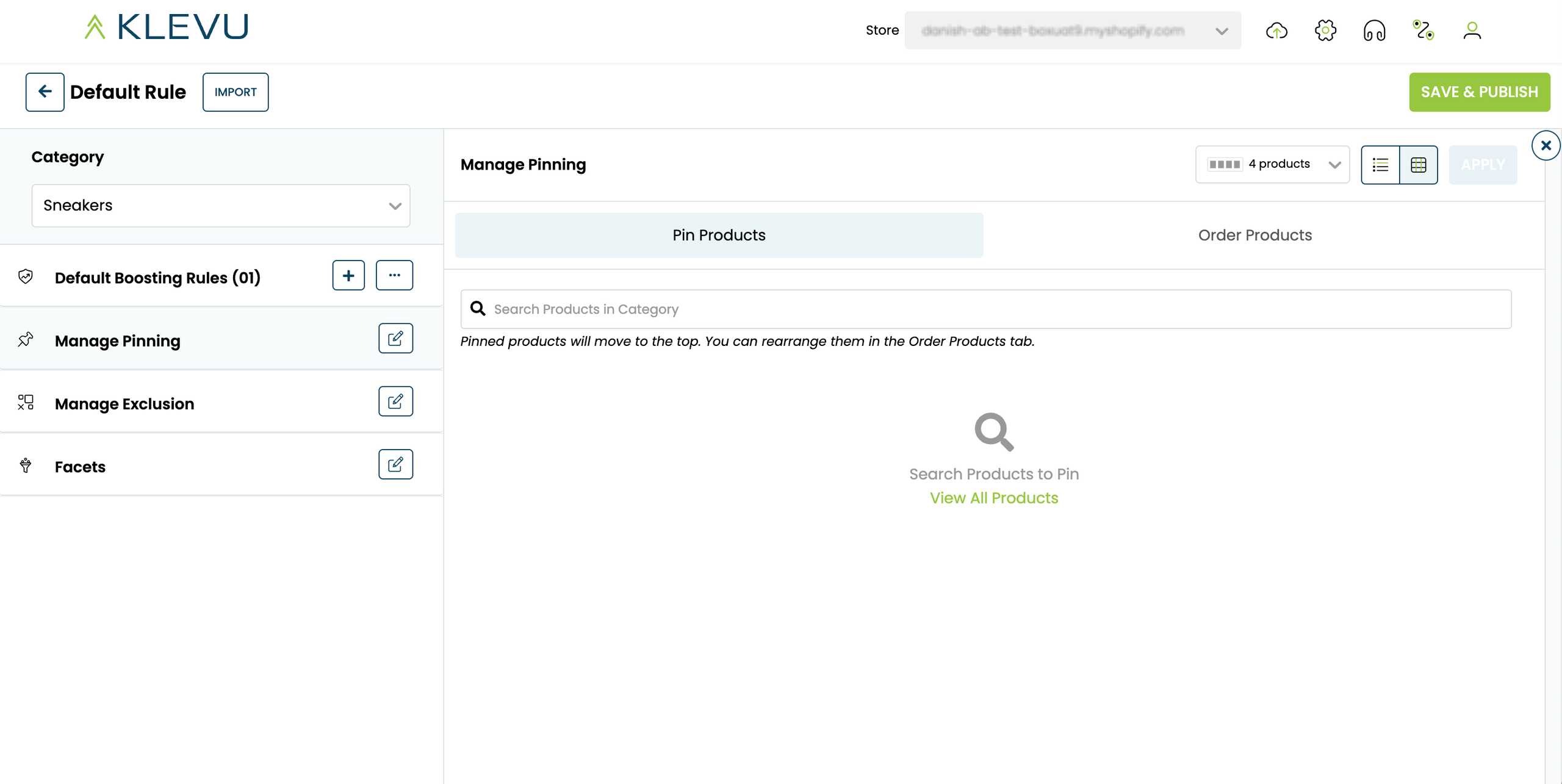Open the settings gear icon

click(1325, 31)
